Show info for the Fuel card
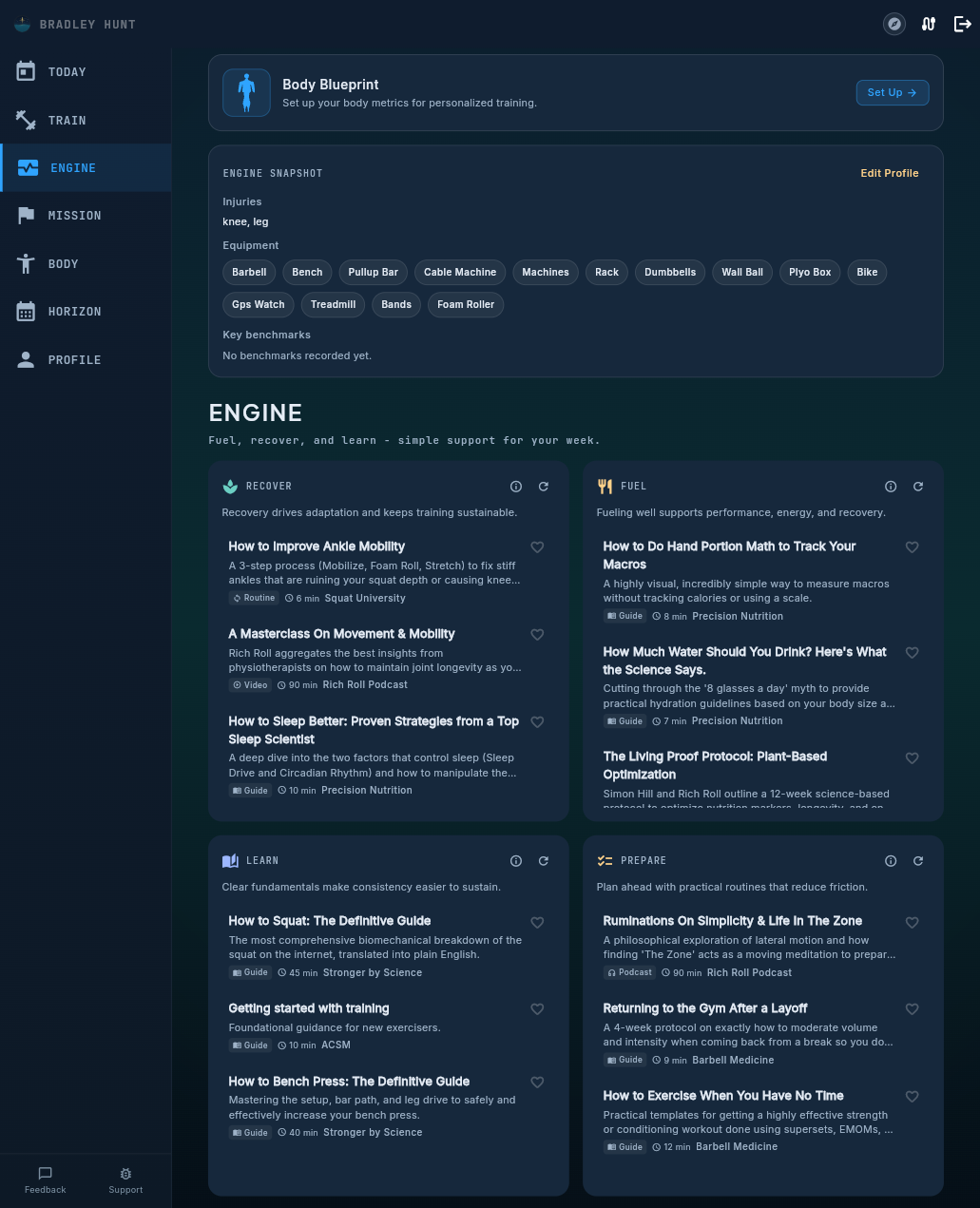 pyautogui.click(x=891, y=487)
